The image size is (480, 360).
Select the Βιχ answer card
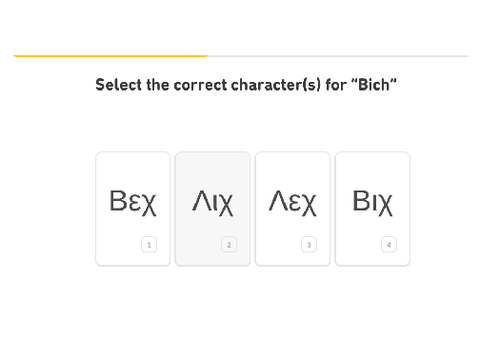click(373, 209)
